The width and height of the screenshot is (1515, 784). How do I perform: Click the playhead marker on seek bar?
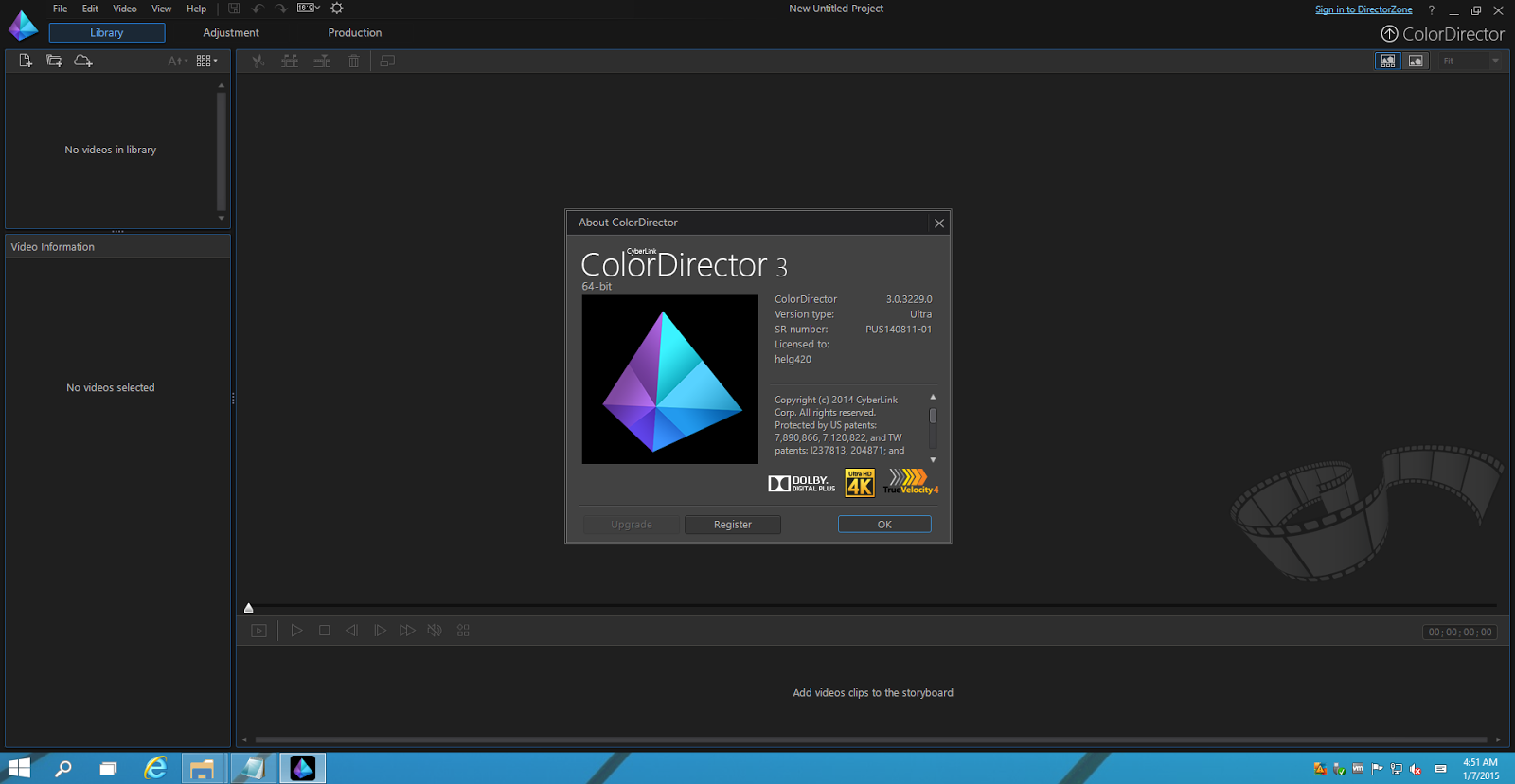pos(249,608)
